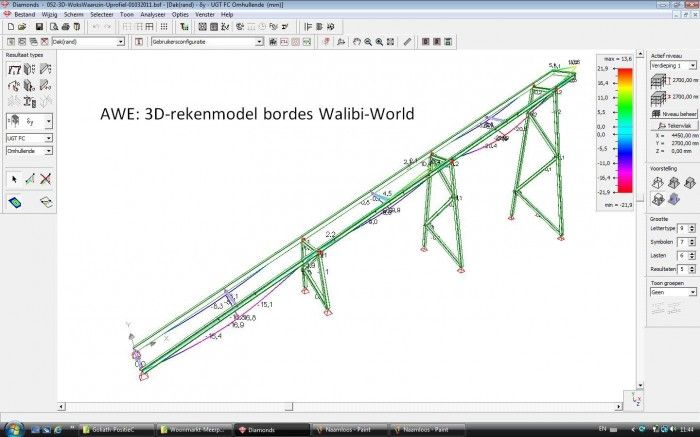Click the Zoom to fit icon
The width and height of the screenshot is (700, 437).
(x=390, y=42)
